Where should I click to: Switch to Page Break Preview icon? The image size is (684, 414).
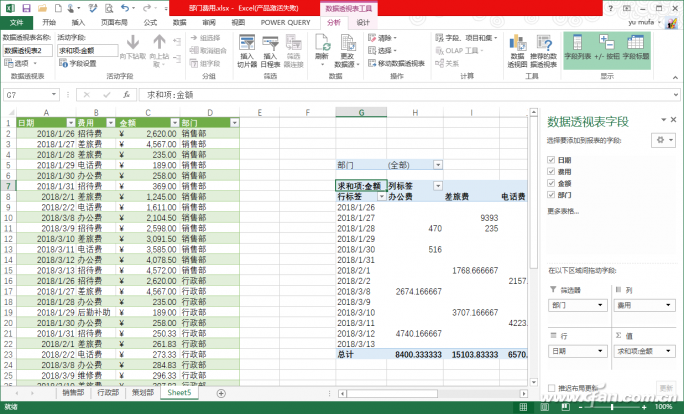pyautogui.click(x=565, y=407)
